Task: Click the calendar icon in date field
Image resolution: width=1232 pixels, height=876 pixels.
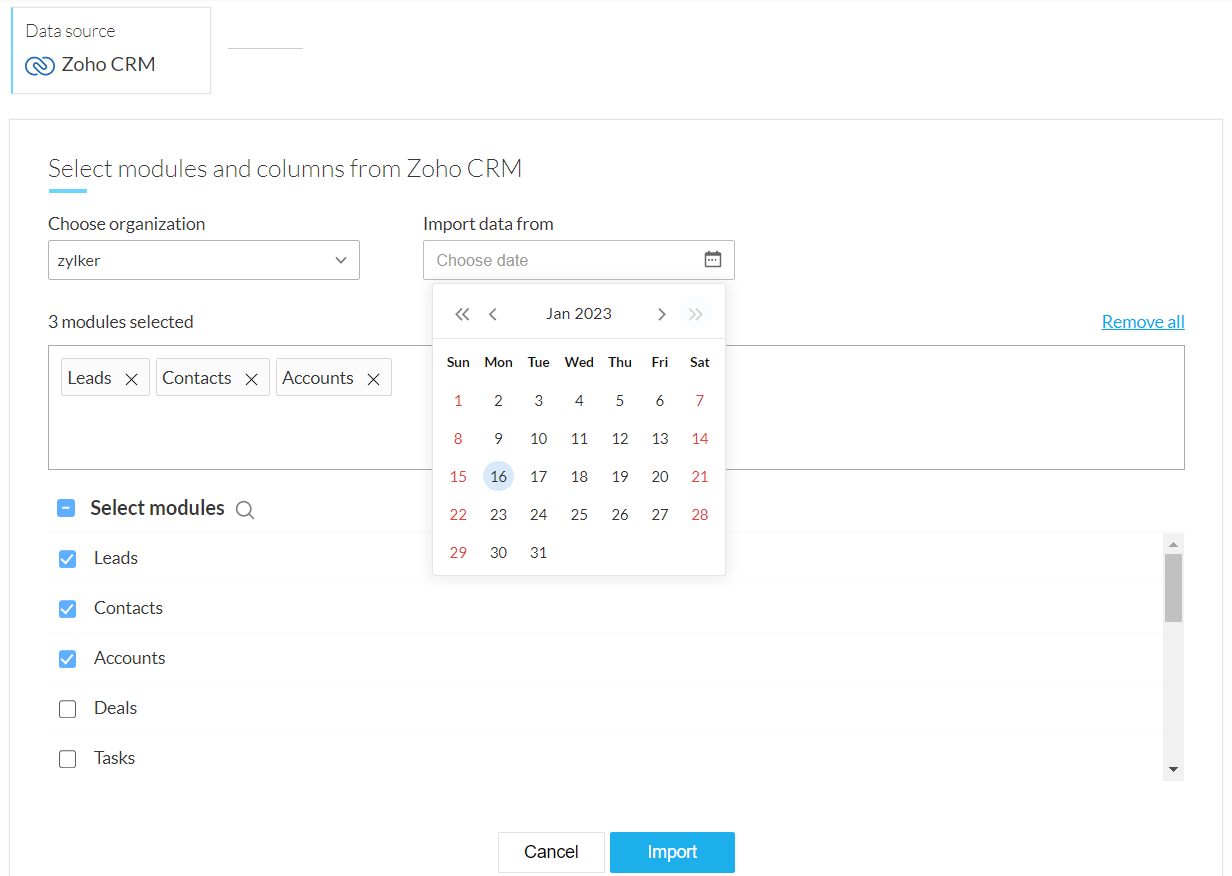Action: tap(712, 260)
